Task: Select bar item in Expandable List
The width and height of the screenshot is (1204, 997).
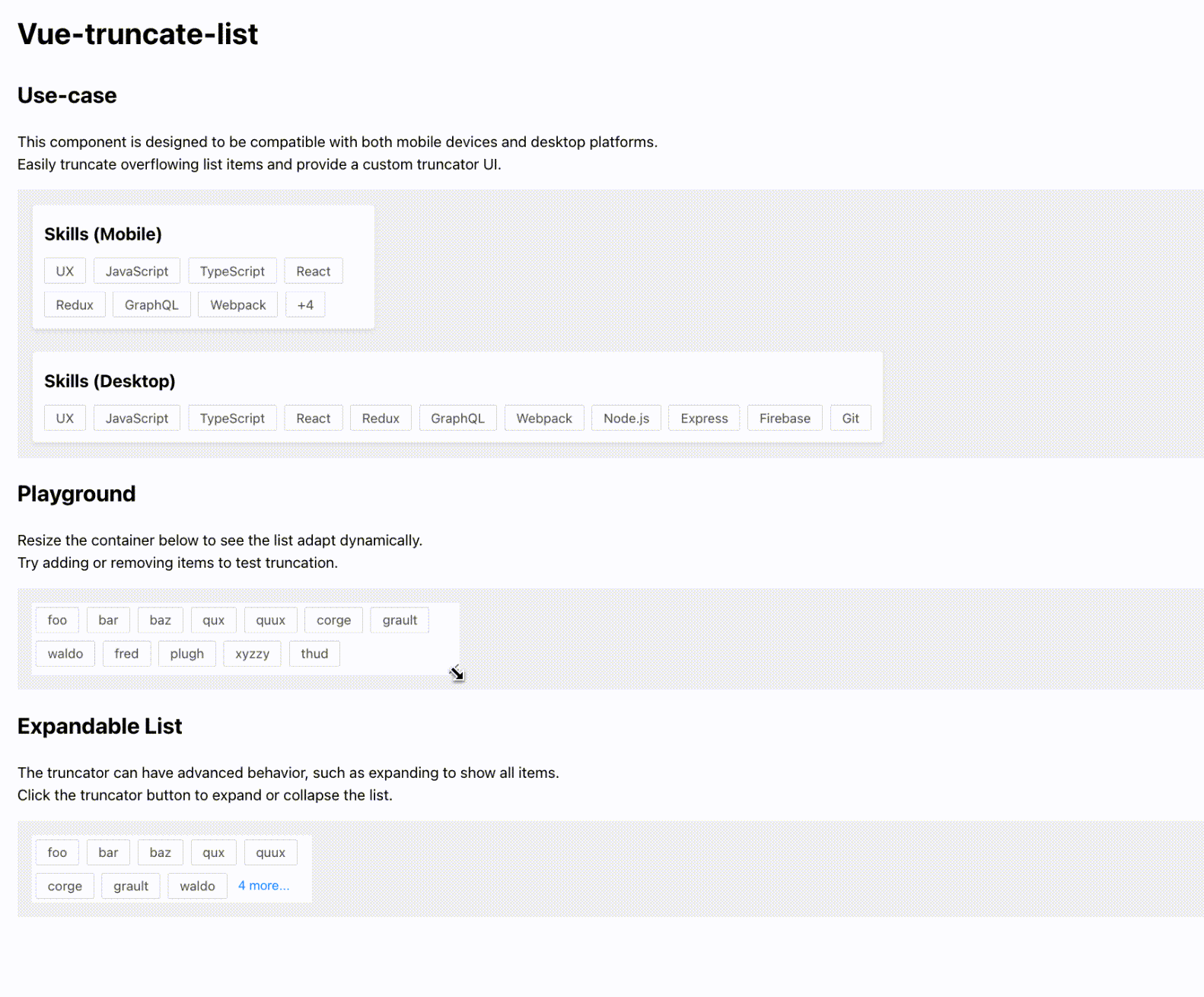Action: 108,852
